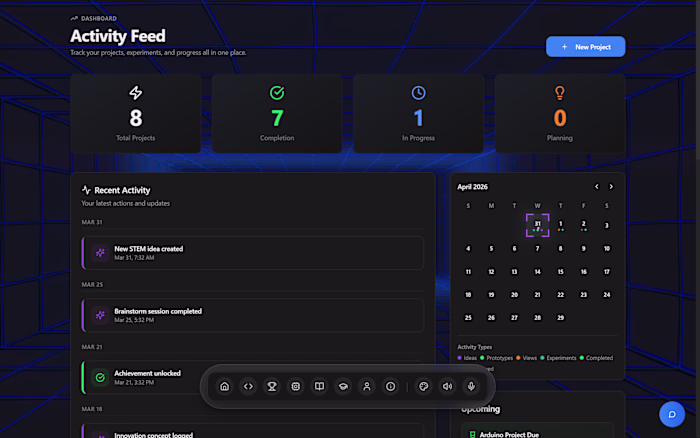This screenshot has width=700, height=438.
Task: Select day 15 in calendar
Action: click(561, 271)
